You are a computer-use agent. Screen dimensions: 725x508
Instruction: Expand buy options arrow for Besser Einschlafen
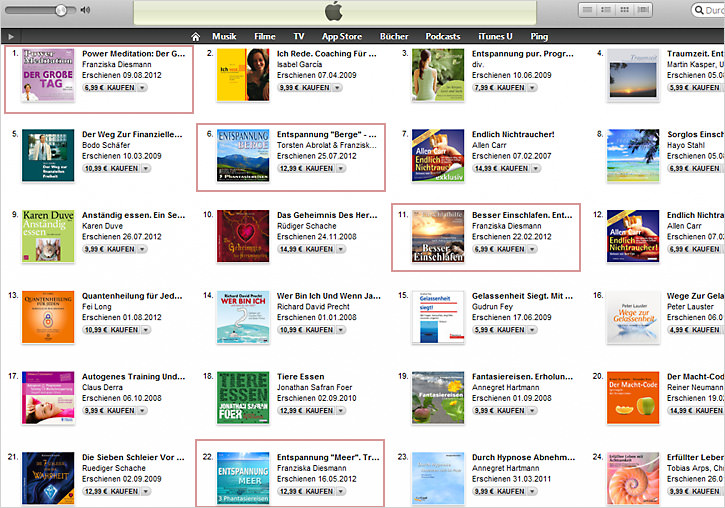(533, 249)
